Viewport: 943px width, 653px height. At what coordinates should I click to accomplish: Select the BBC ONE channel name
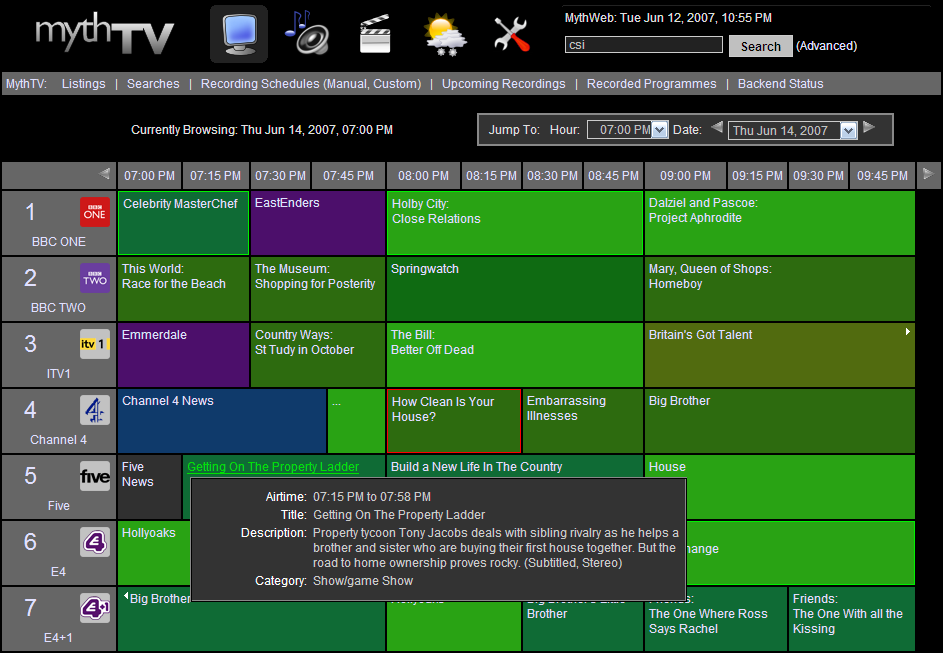tap(59, 242)
